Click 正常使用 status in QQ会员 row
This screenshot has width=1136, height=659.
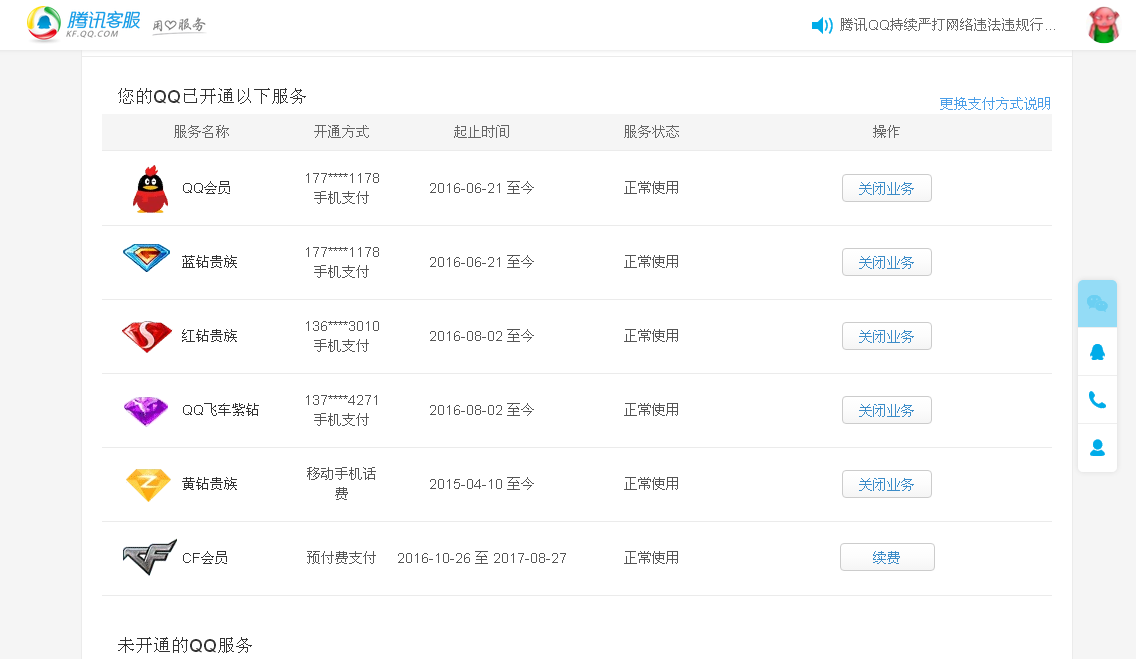tap(651, 188)
